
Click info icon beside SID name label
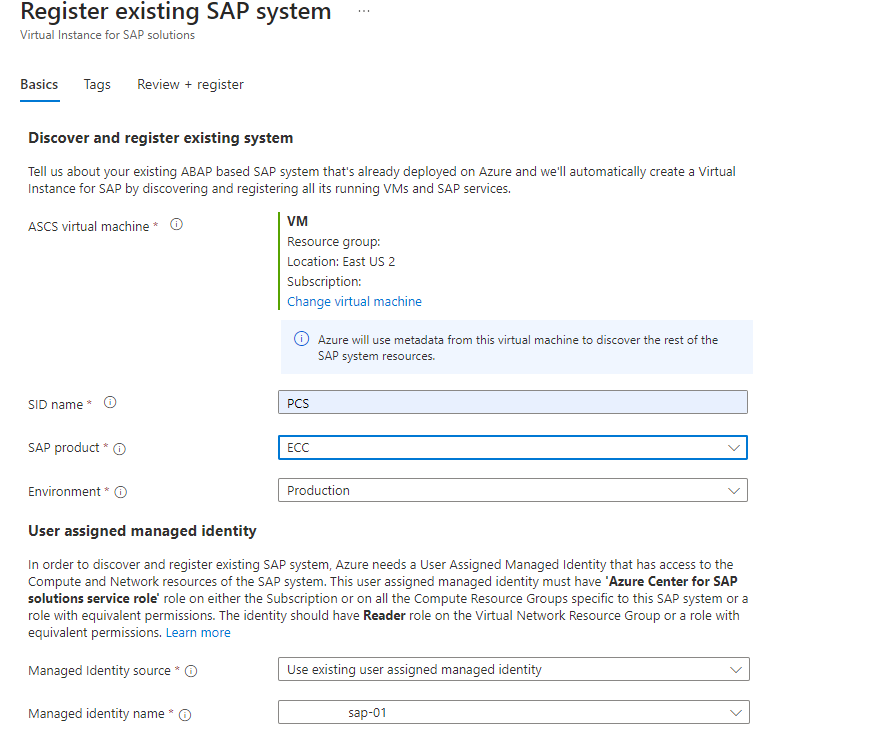point(110,403)
